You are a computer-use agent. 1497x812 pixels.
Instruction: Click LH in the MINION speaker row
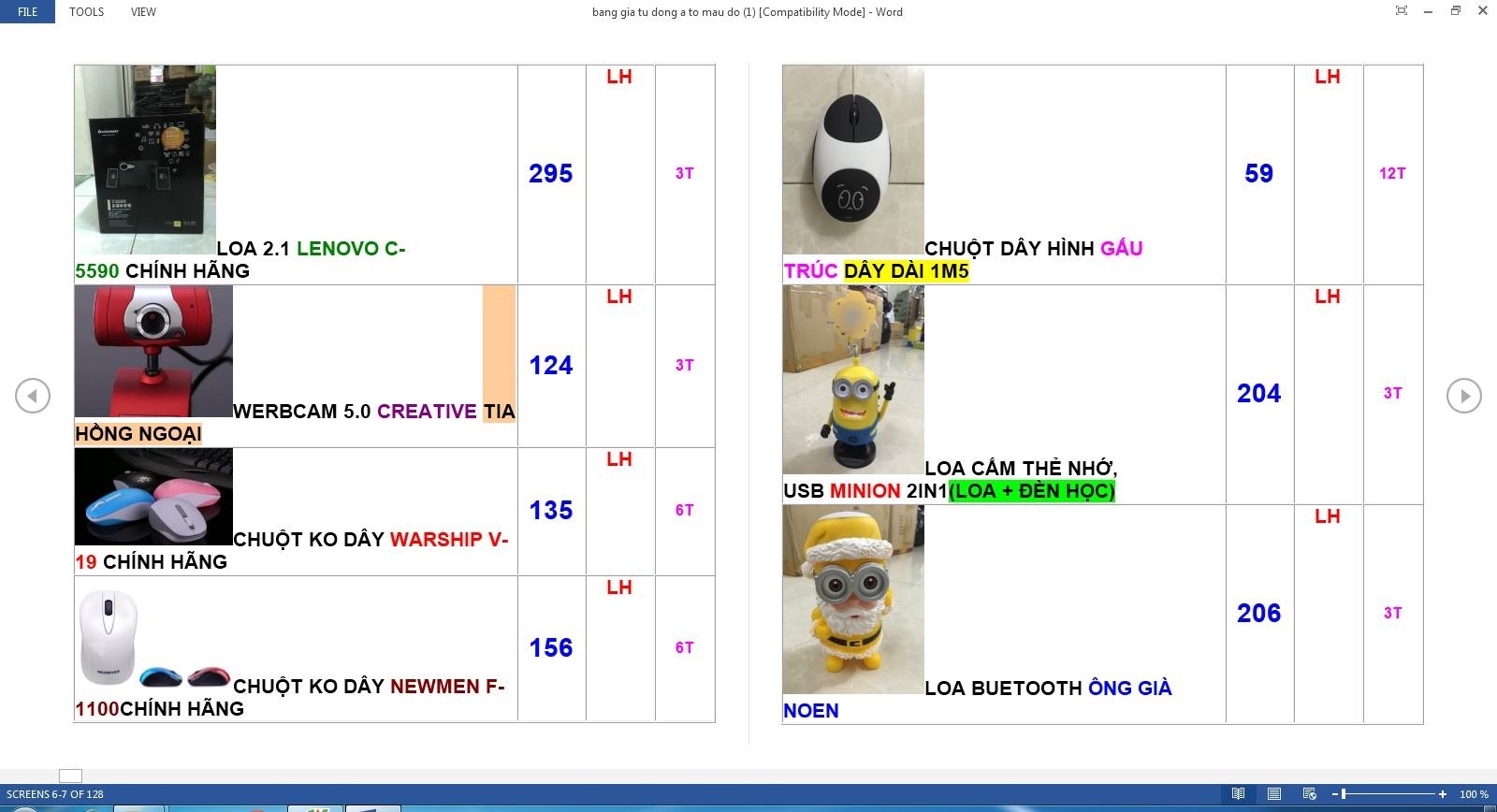point(1328,297)
